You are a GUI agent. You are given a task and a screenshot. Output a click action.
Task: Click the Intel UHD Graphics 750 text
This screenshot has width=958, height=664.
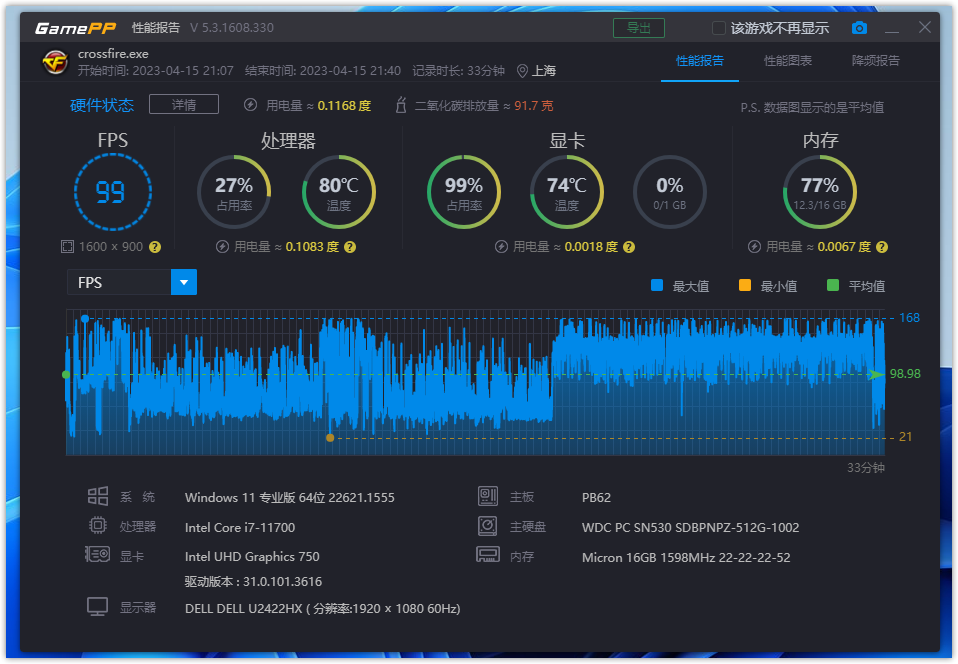pyautogui.click(x=252, y=556)
